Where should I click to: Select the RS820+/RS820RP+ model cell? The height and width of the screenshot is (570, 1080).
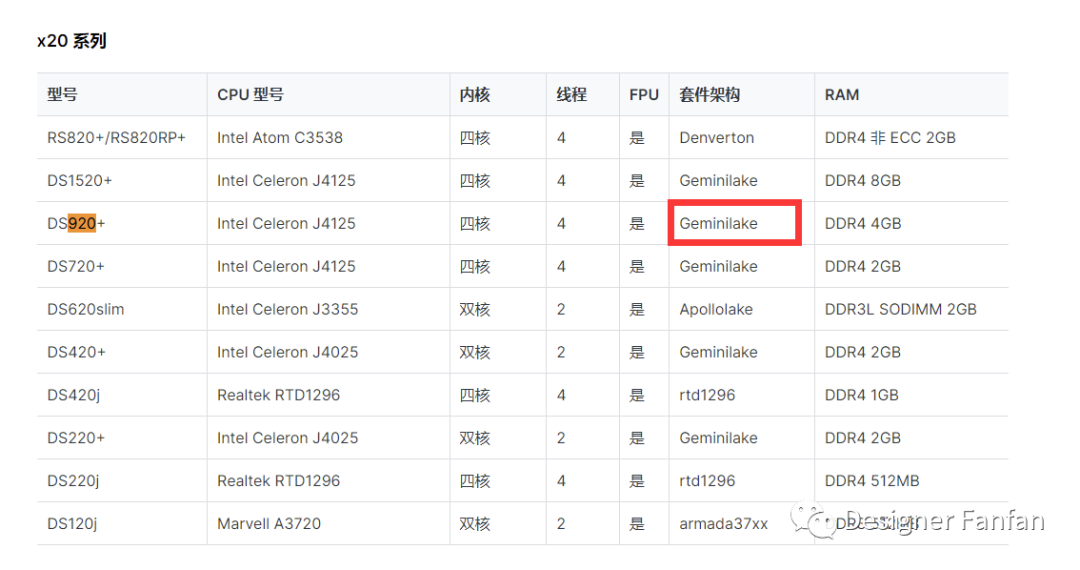[116, 138]
